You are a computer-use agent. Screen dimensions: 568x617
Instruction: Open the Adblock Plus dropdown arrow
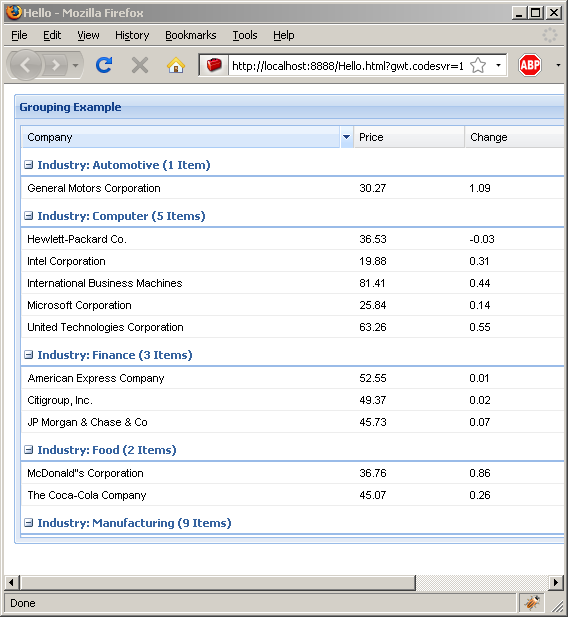point(558,65)
